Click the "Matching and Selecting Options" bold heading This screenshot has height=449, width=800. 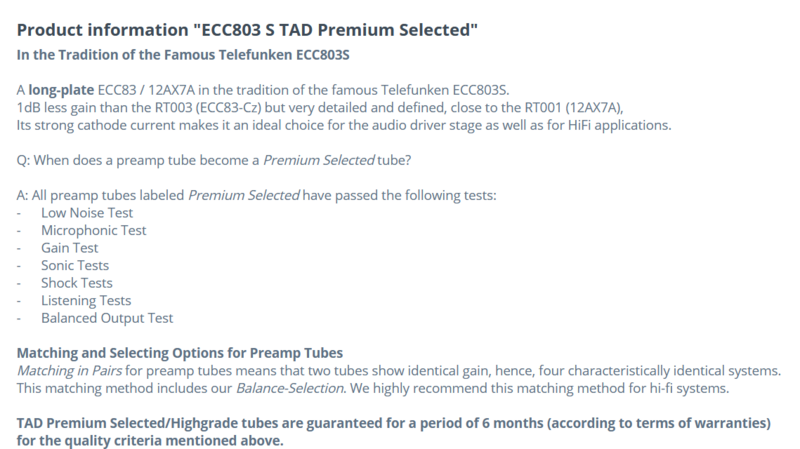[x=181, y=353]
